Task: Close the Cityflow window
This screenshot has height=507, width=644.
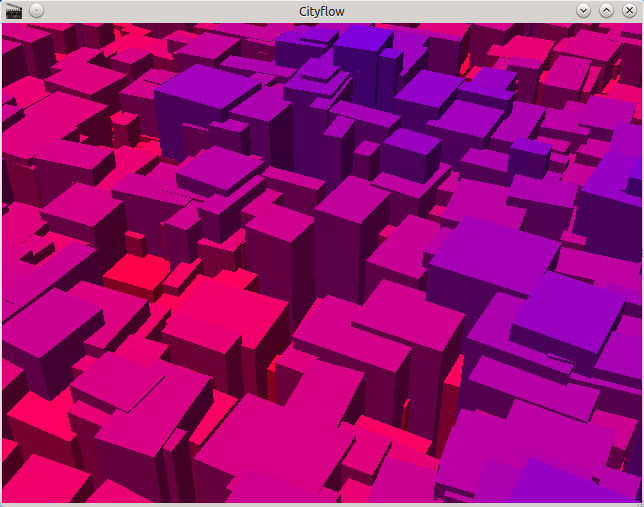Action: 629,10
